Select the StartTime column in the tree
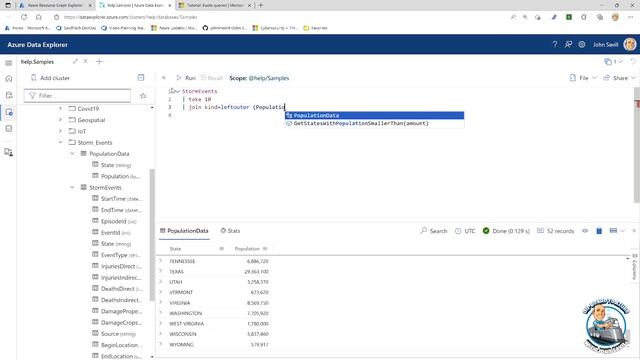640x360 pixels. (117, 199)
